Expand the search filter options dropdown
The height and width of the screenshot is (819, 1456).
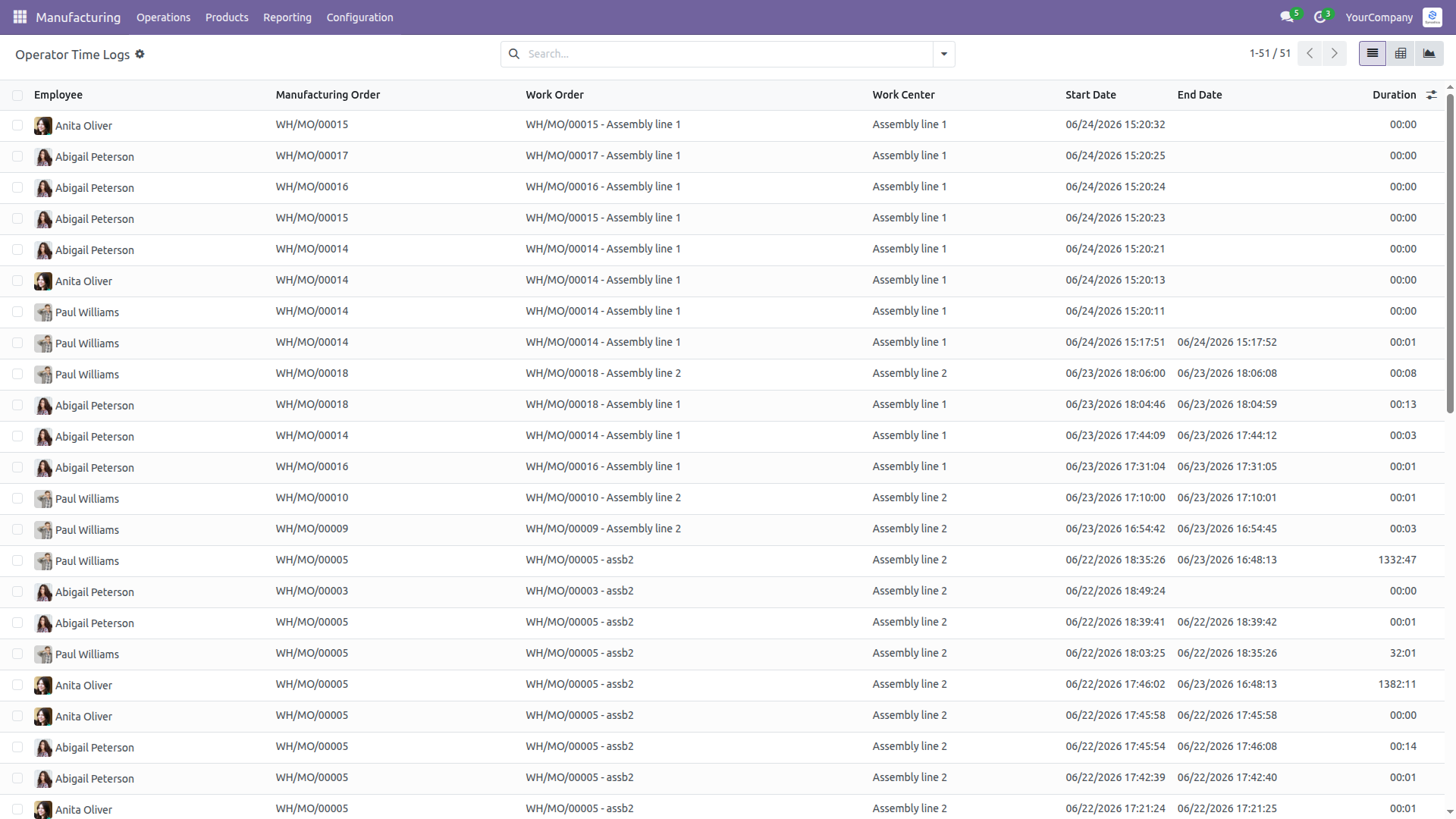(x=944, y=54)
